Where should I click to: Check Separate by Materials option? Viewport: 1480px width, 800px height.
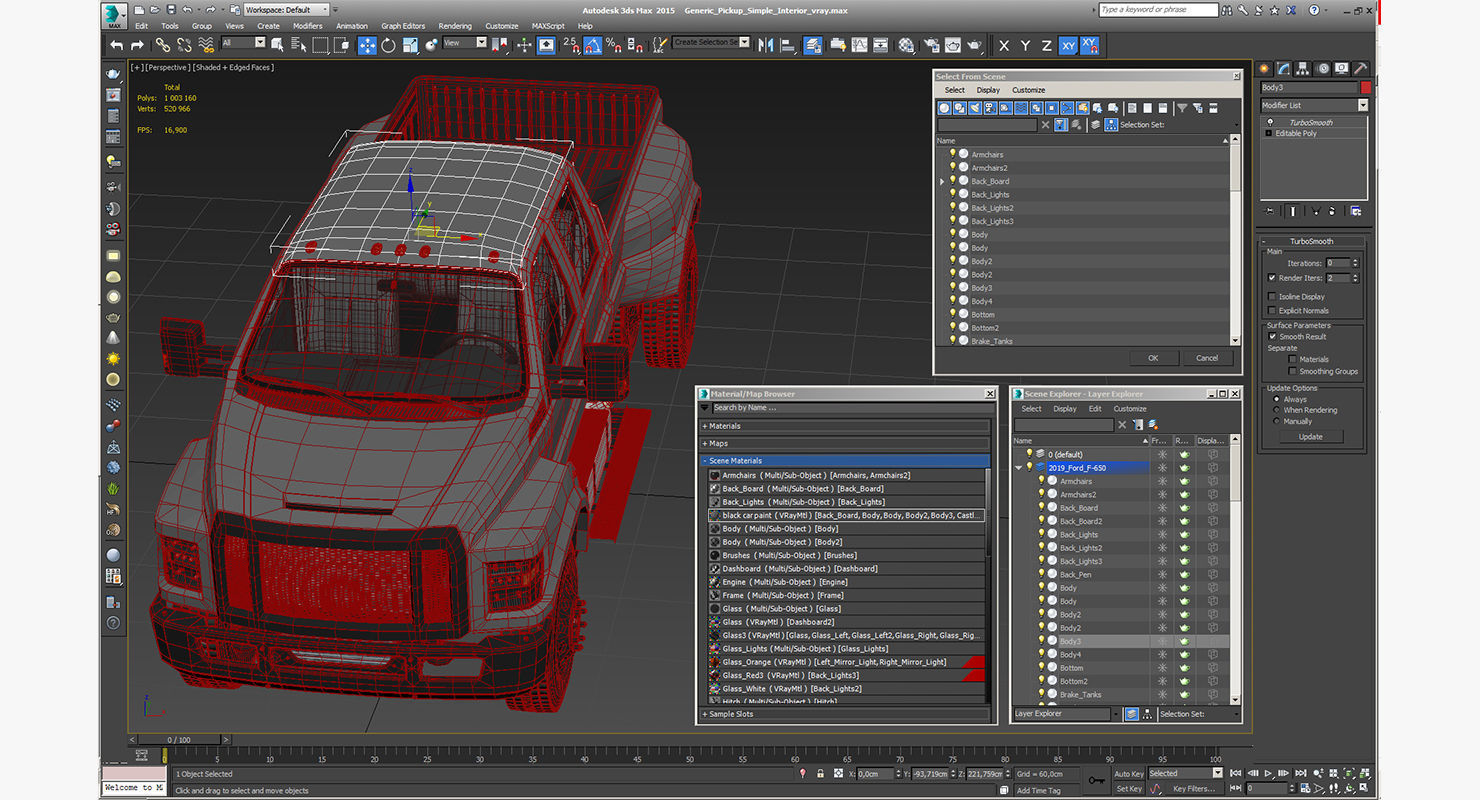(x=1293, y=359)
